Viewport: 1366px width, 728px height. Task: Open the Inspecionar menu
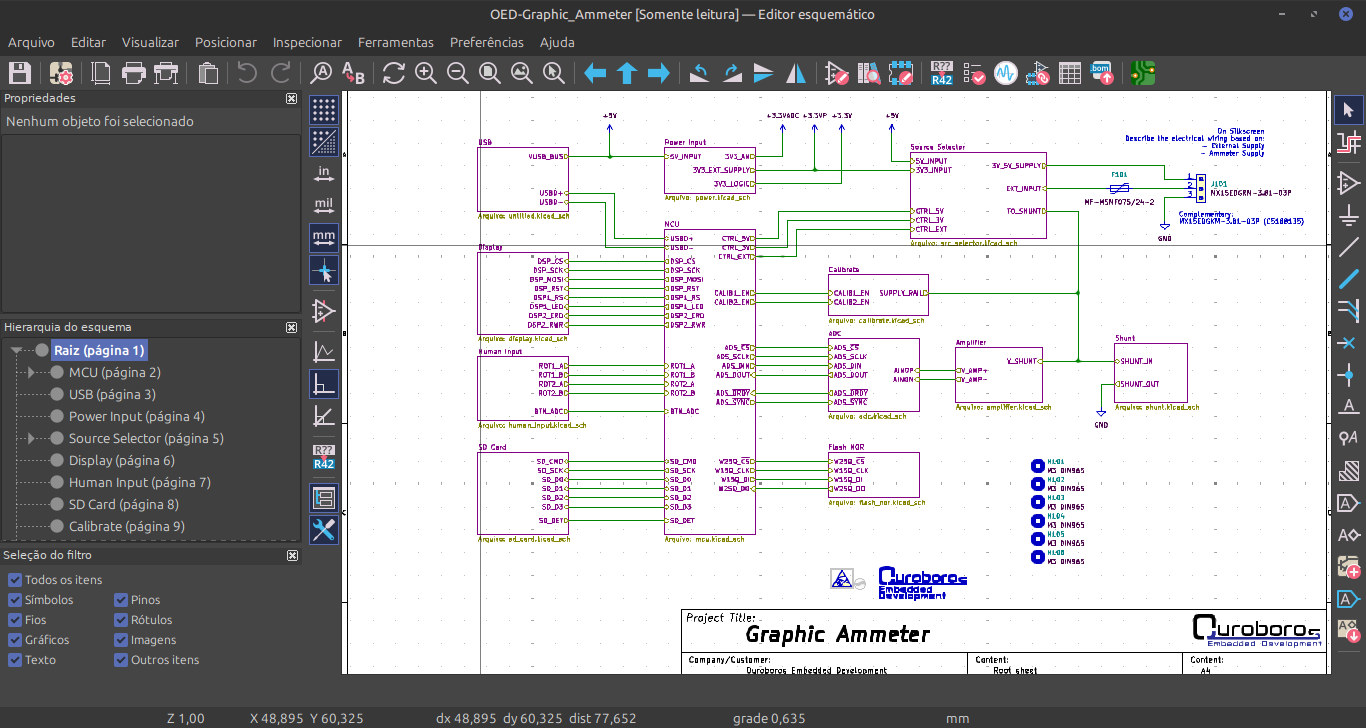pos(307,42)
